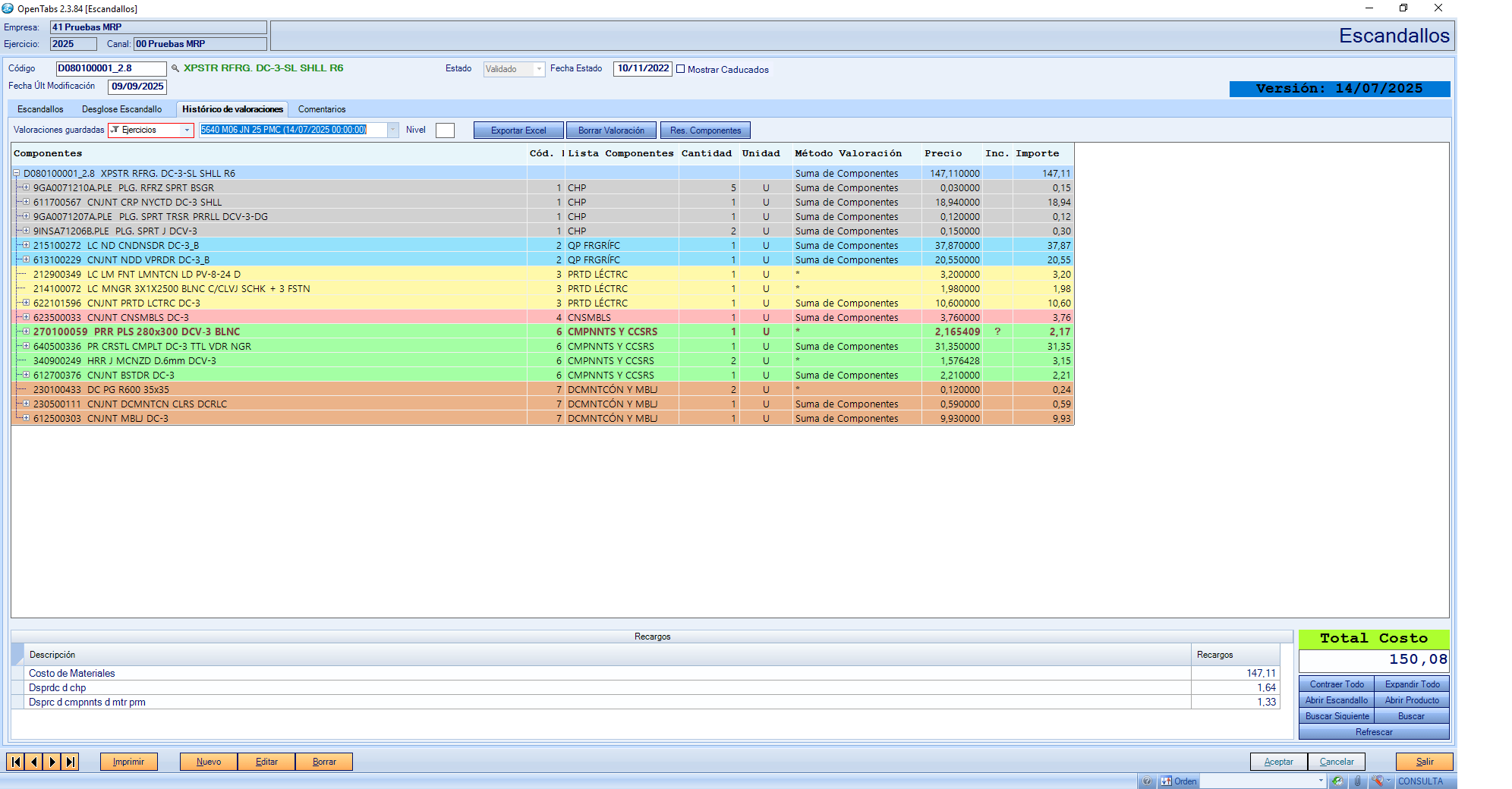Enable the Mostrar Caducados checkbox

681,69
